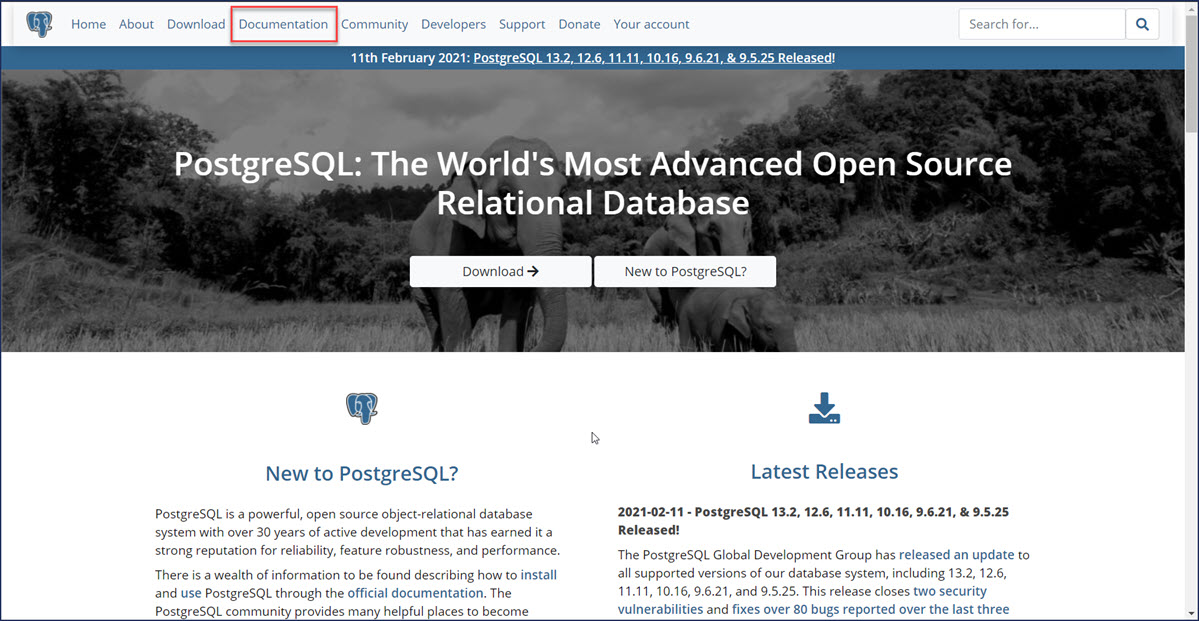Open the Developers nav item

coord(453,24)
